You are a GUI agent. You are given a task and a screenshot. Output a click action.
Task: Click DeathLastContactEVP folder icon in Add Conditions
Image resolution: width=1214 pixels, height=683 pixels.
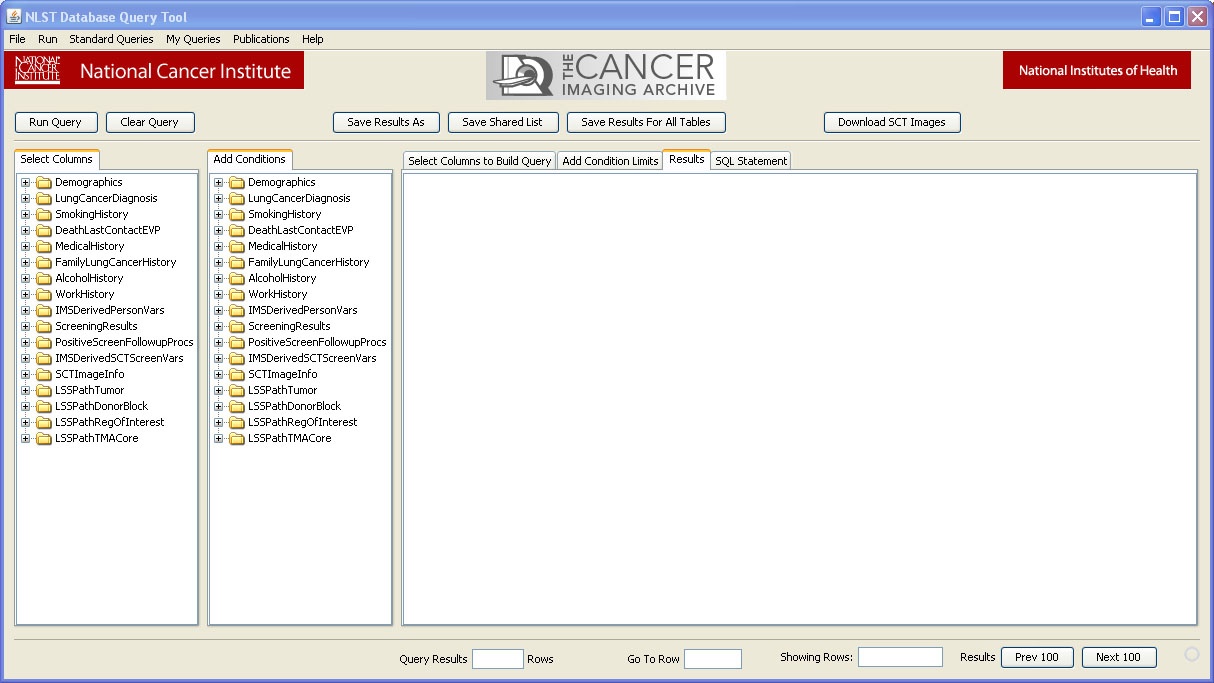click(x=236, y=231)
